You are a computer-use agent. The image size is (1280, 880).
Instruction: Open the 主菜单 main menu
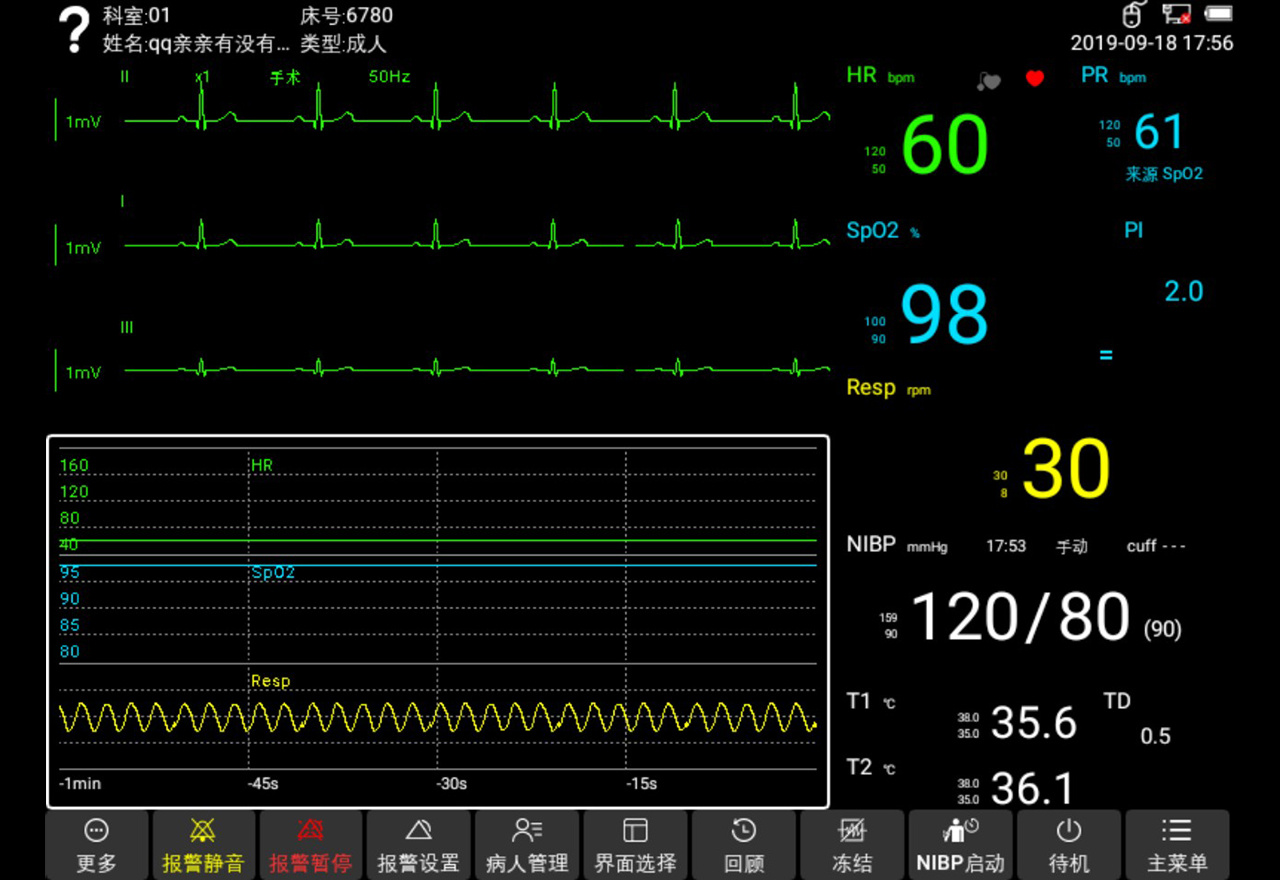(1176, 845)
